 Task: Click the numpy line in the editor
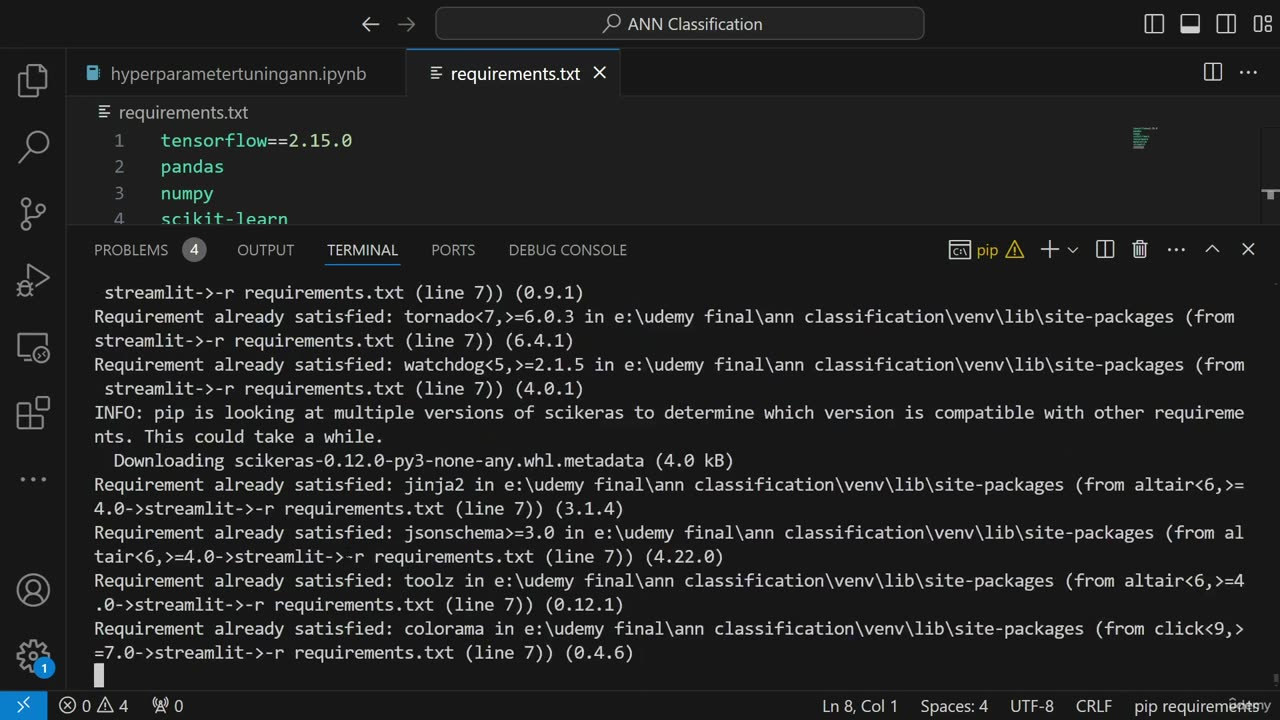(x=187, y=193)
